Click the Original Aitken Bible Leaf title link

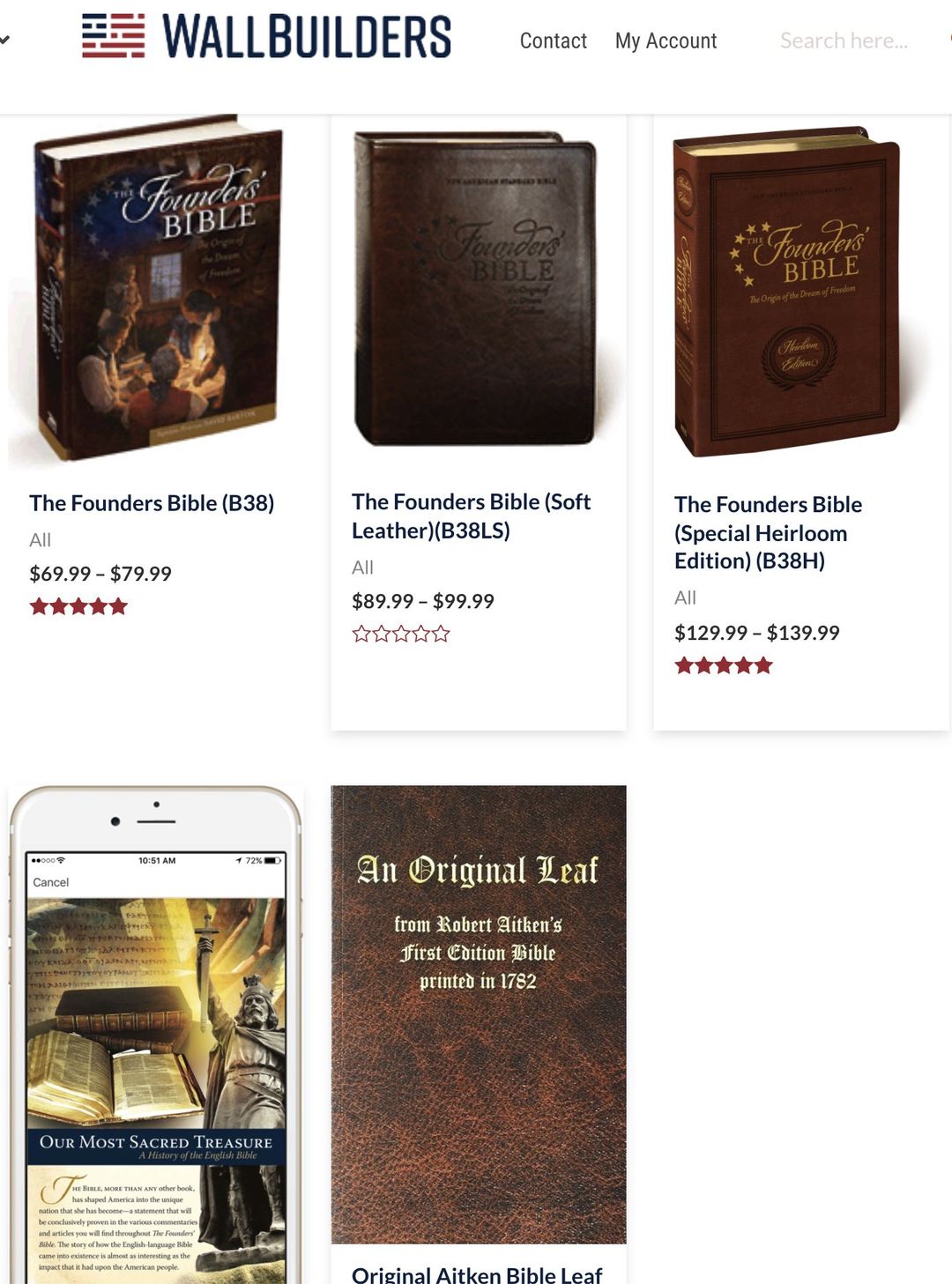click(x=477, y=1274)
